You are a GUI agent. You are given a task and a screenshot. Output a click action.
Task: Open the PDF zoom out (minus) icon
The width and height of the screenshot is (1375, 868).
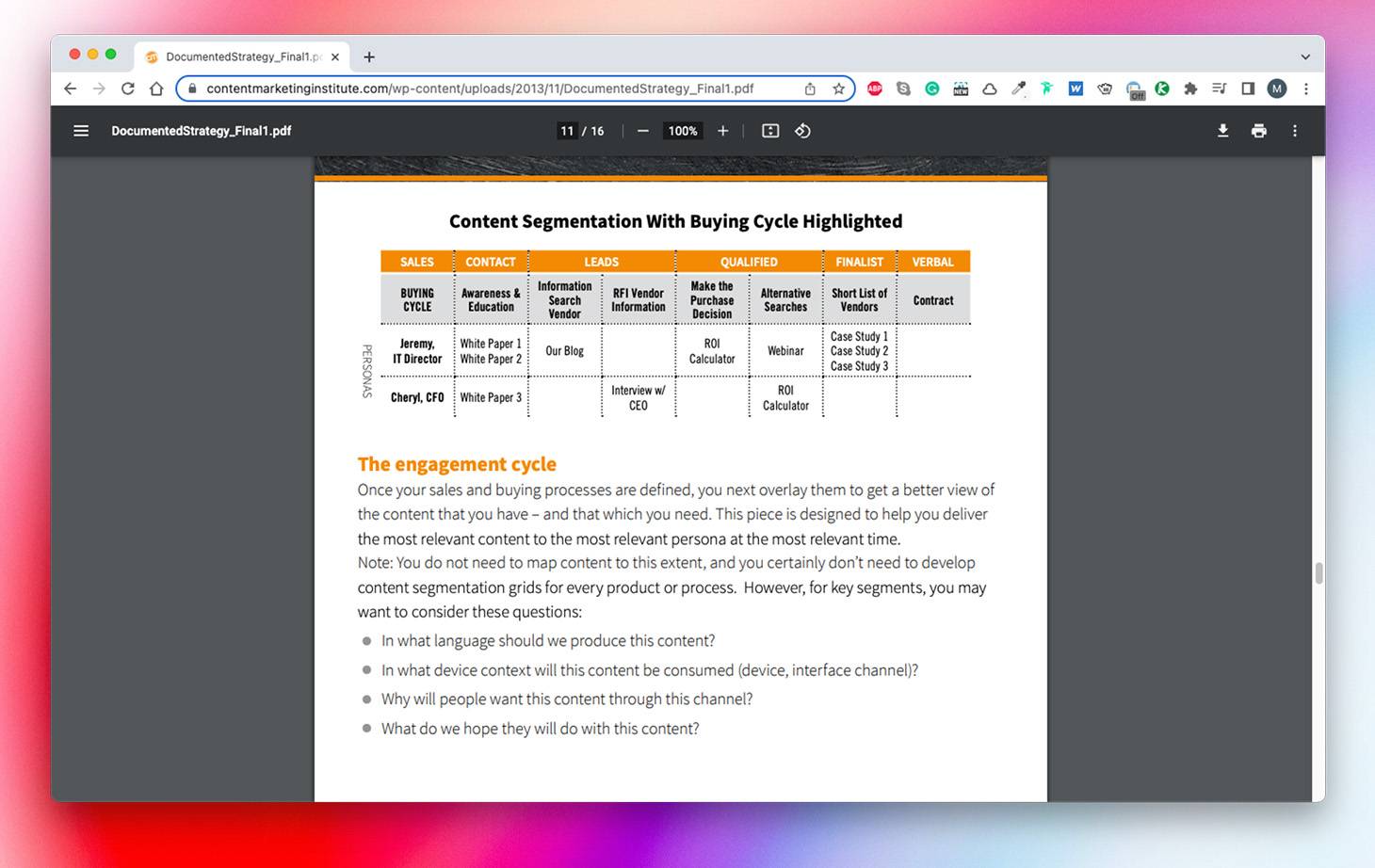click(643, 131)
